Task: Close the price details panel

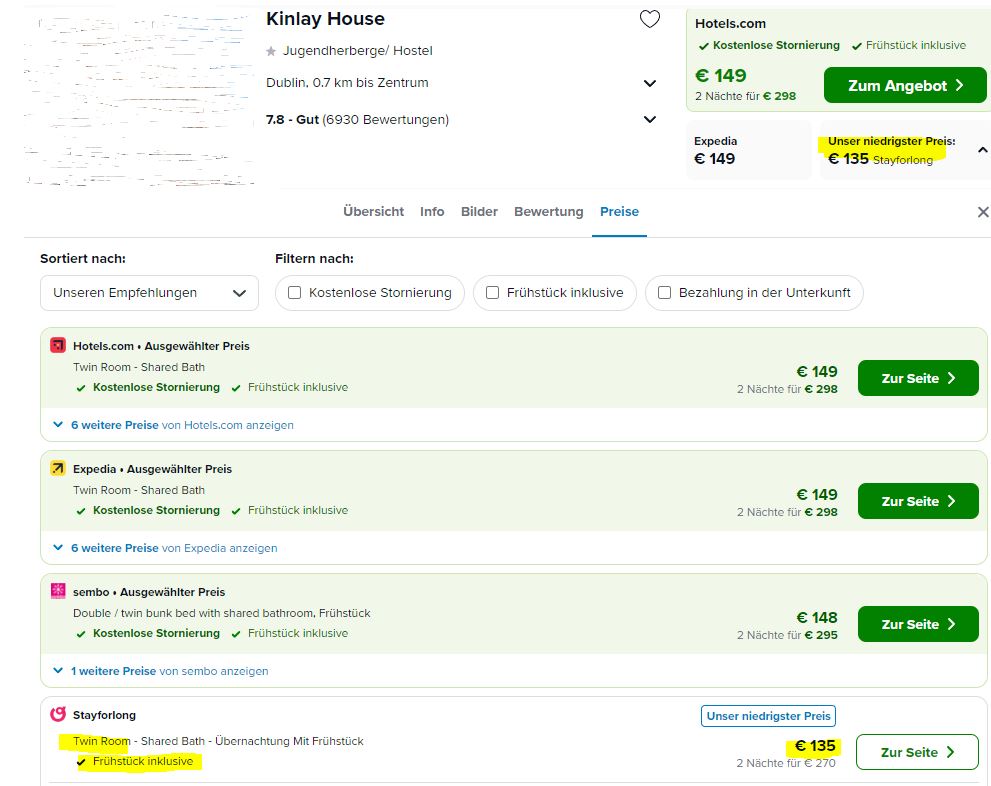Action: pyautogui.click(x=982, y=212)
